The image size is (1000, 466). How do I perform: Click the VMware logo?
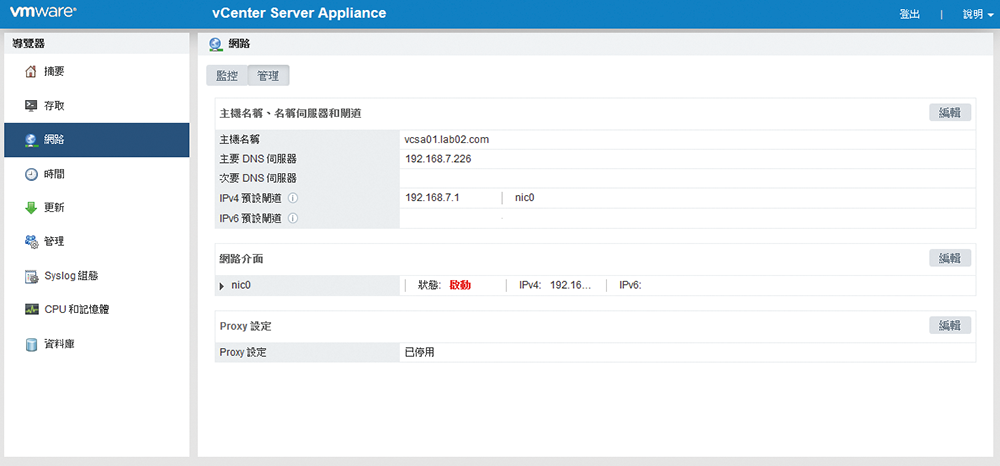click(x=43, y=12)
